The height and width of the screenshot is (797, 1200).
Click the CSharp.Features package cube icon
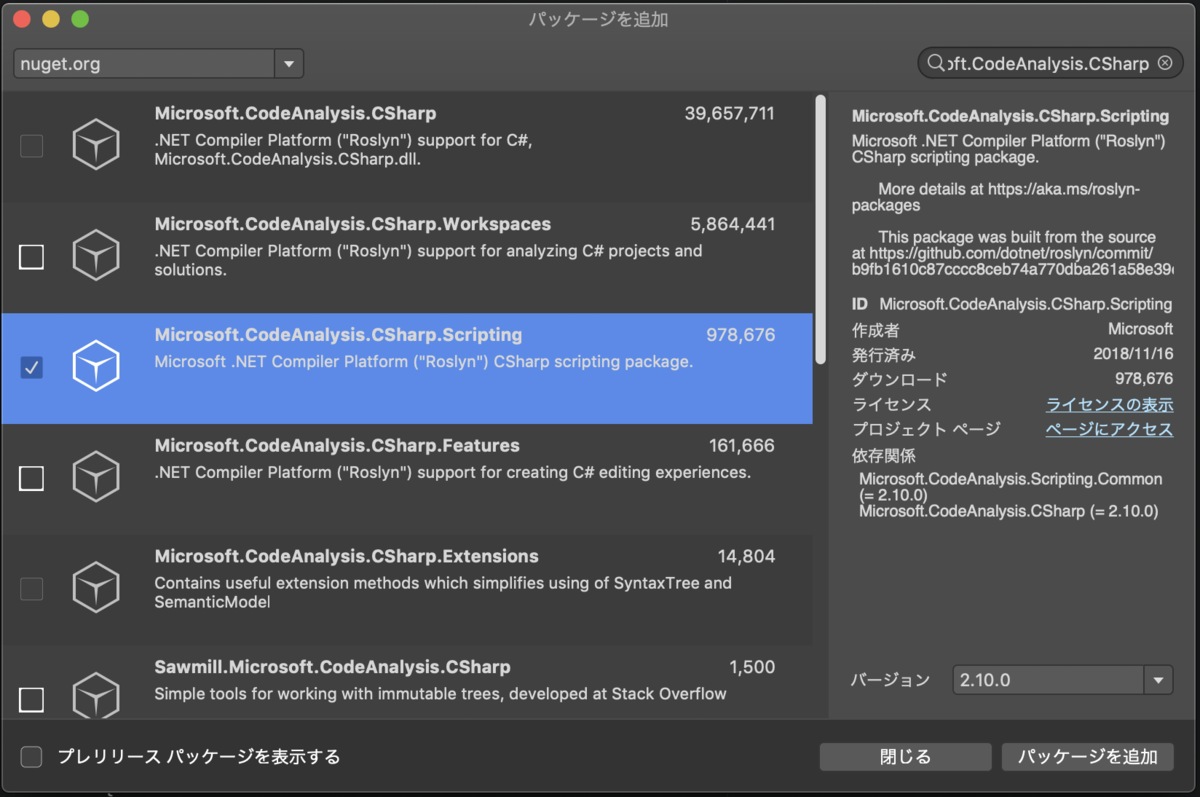(96, 477)
